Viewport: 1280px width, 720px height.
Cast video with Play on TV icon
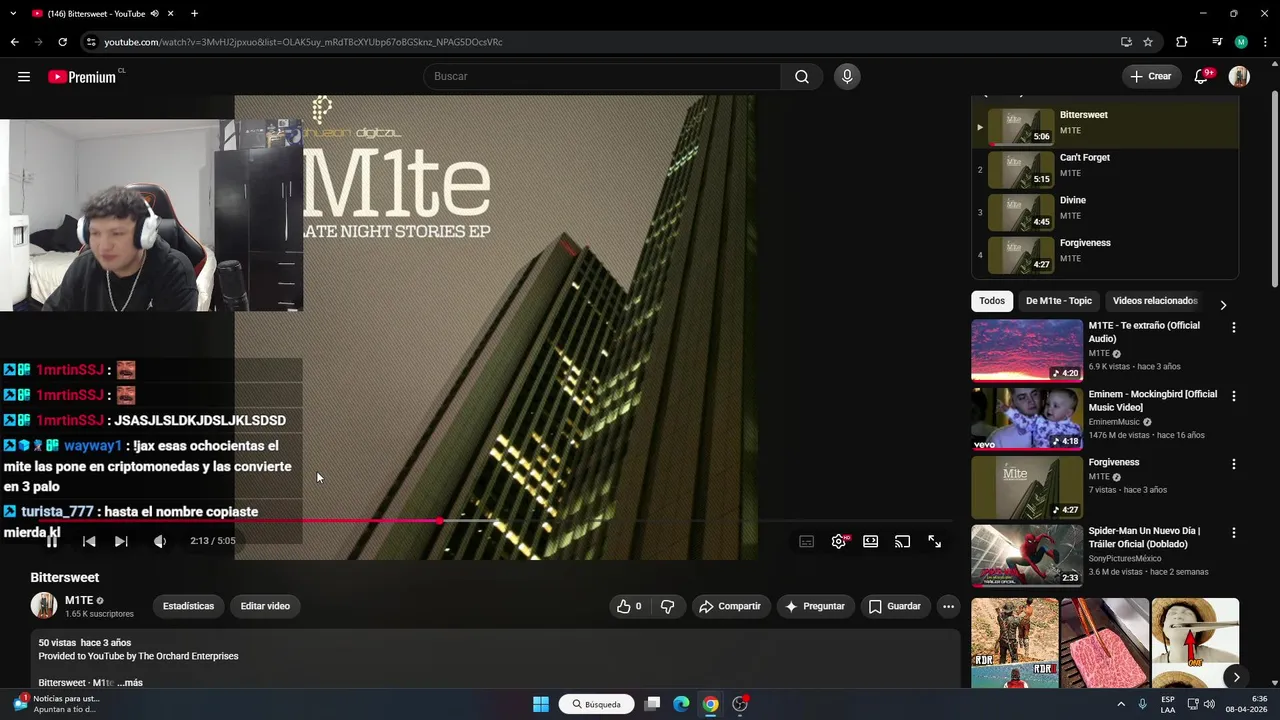[902, 541]
